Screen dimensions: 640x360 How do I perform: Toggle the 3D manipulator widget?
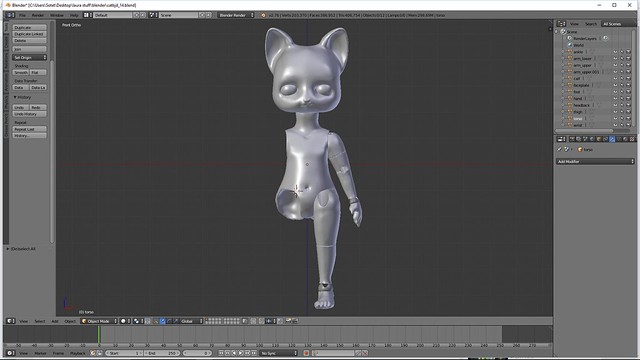click(156, 321)
